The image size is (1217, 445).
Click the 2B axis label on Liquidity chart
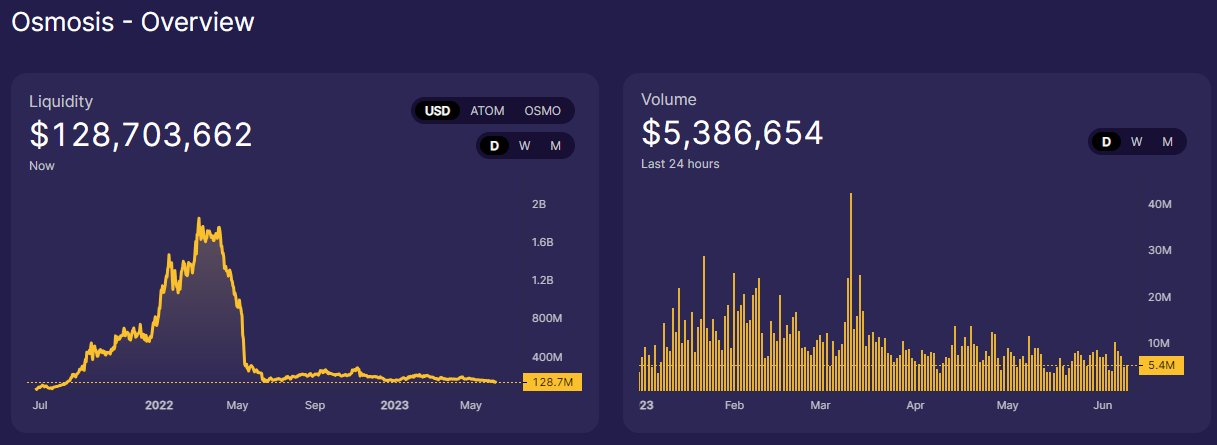point(538,204)
